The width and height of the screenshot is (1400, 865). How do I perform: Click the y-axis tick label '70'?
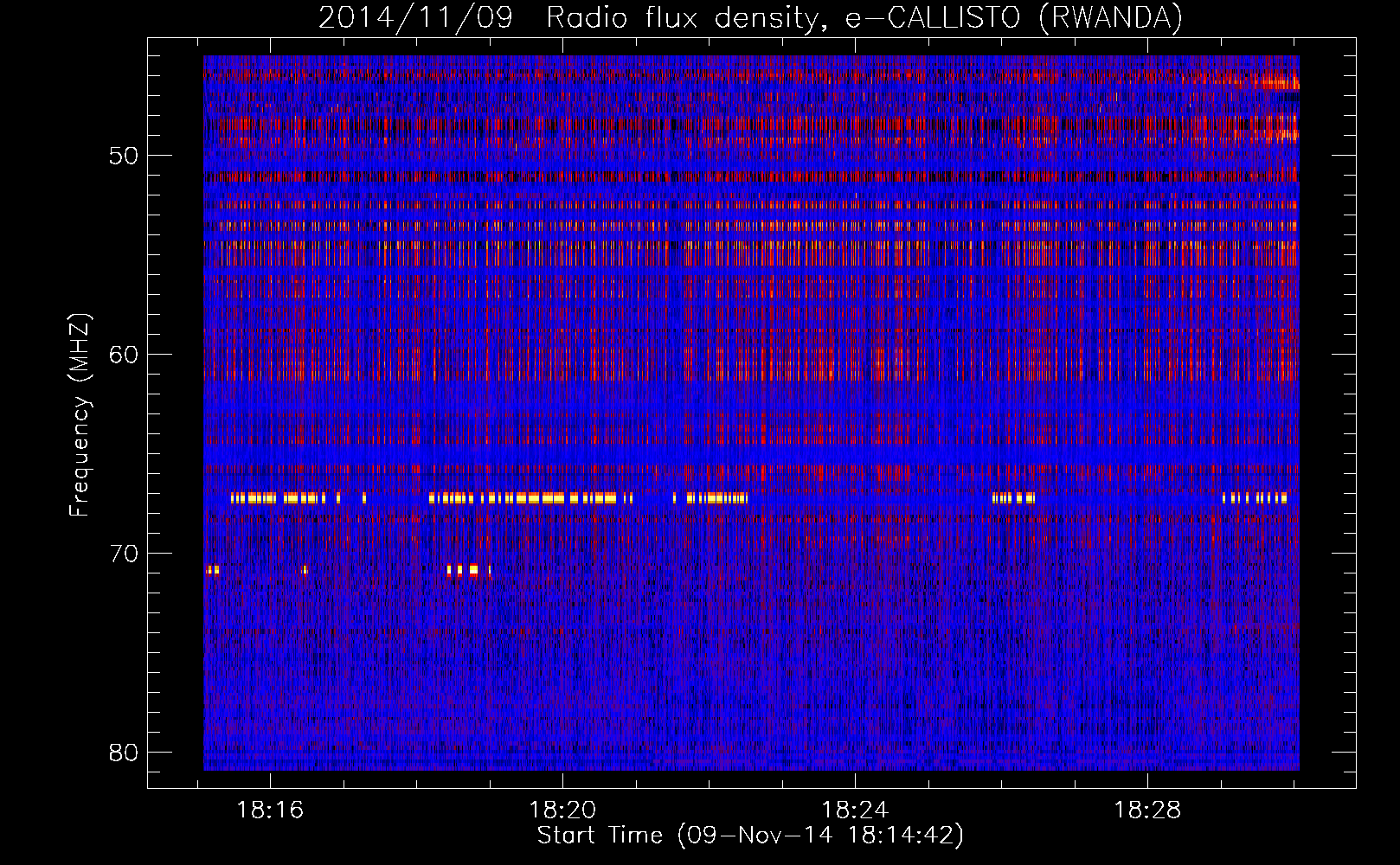click(x=124, y=554)
